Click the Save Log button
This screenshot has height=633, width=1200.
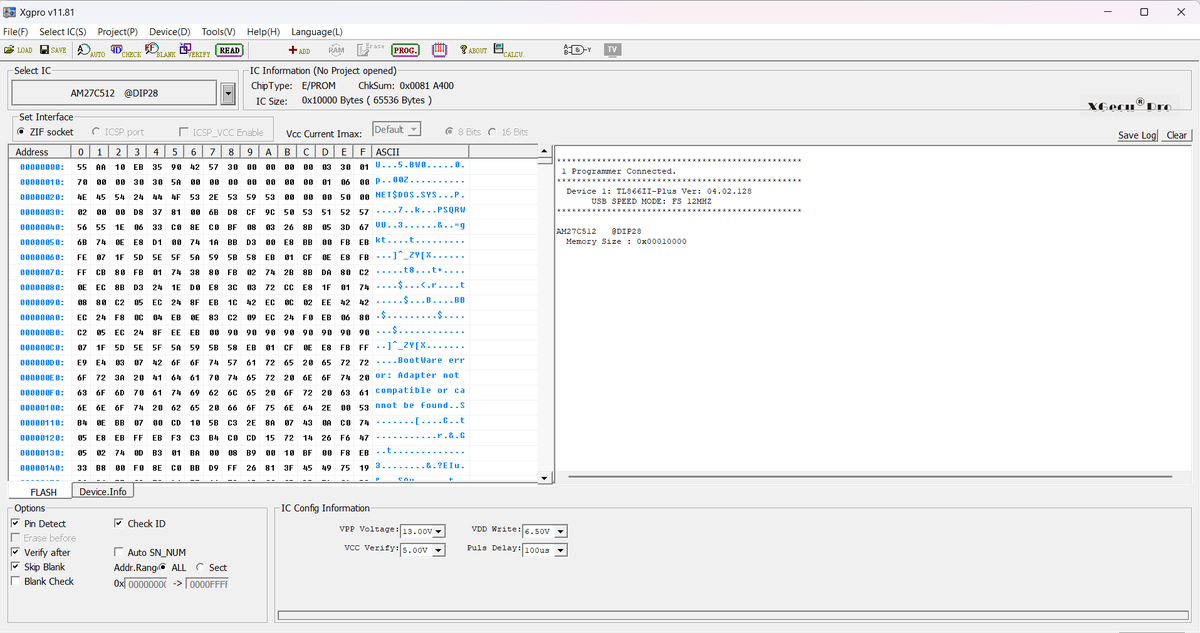1137,136
